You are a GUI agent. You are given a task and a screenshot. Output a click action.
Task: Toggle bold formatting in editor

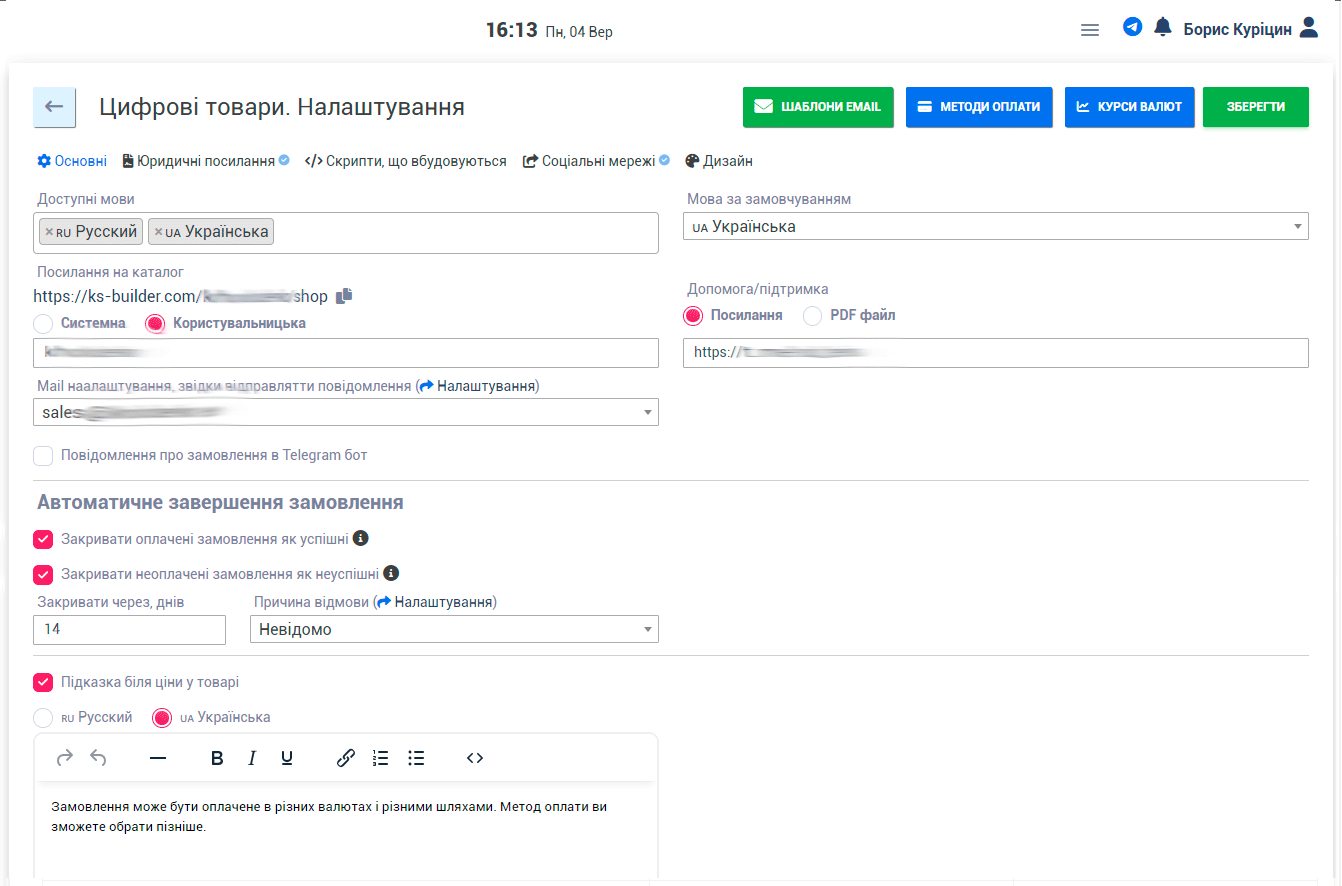(217, 758)
